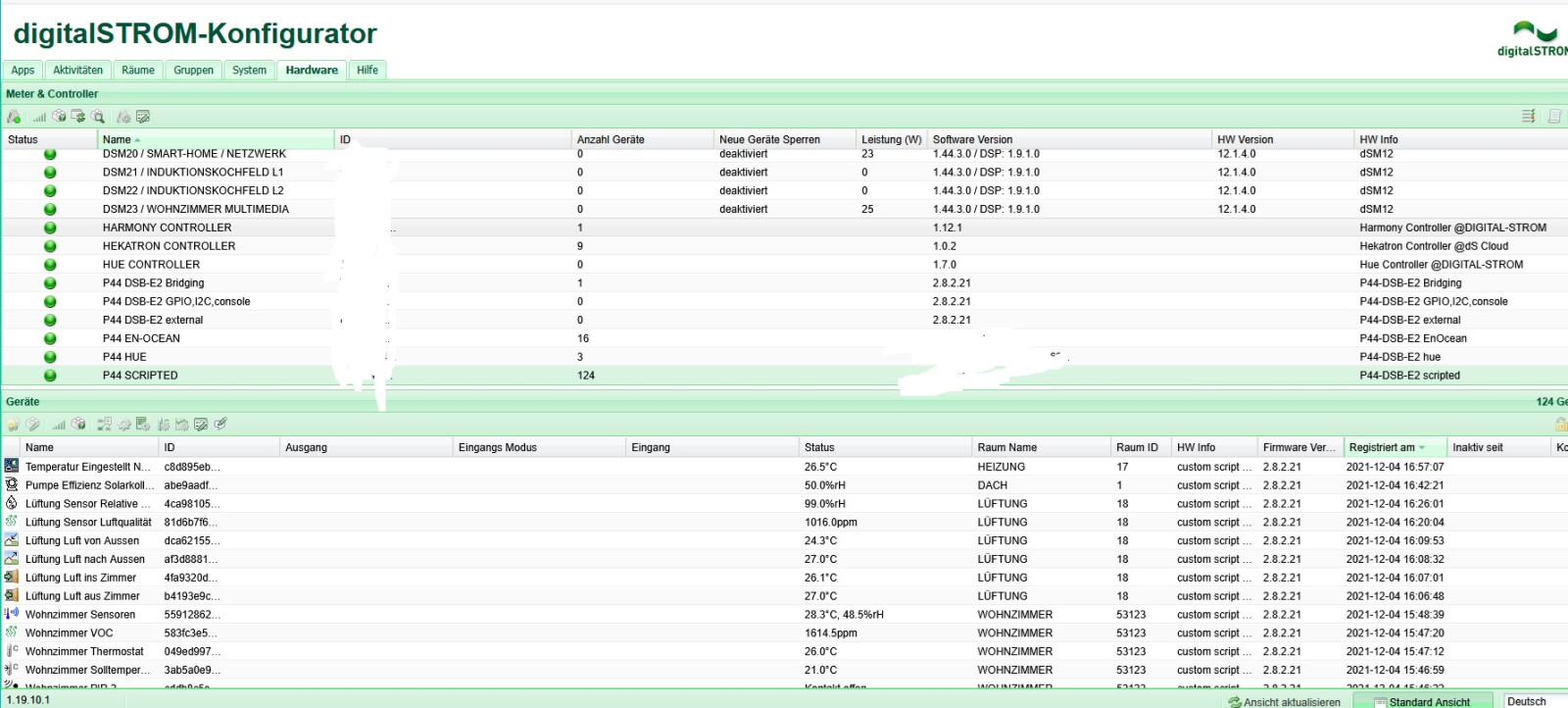
Task: Select the P44 EN-OCEAN row
Action: pos(784,338)
